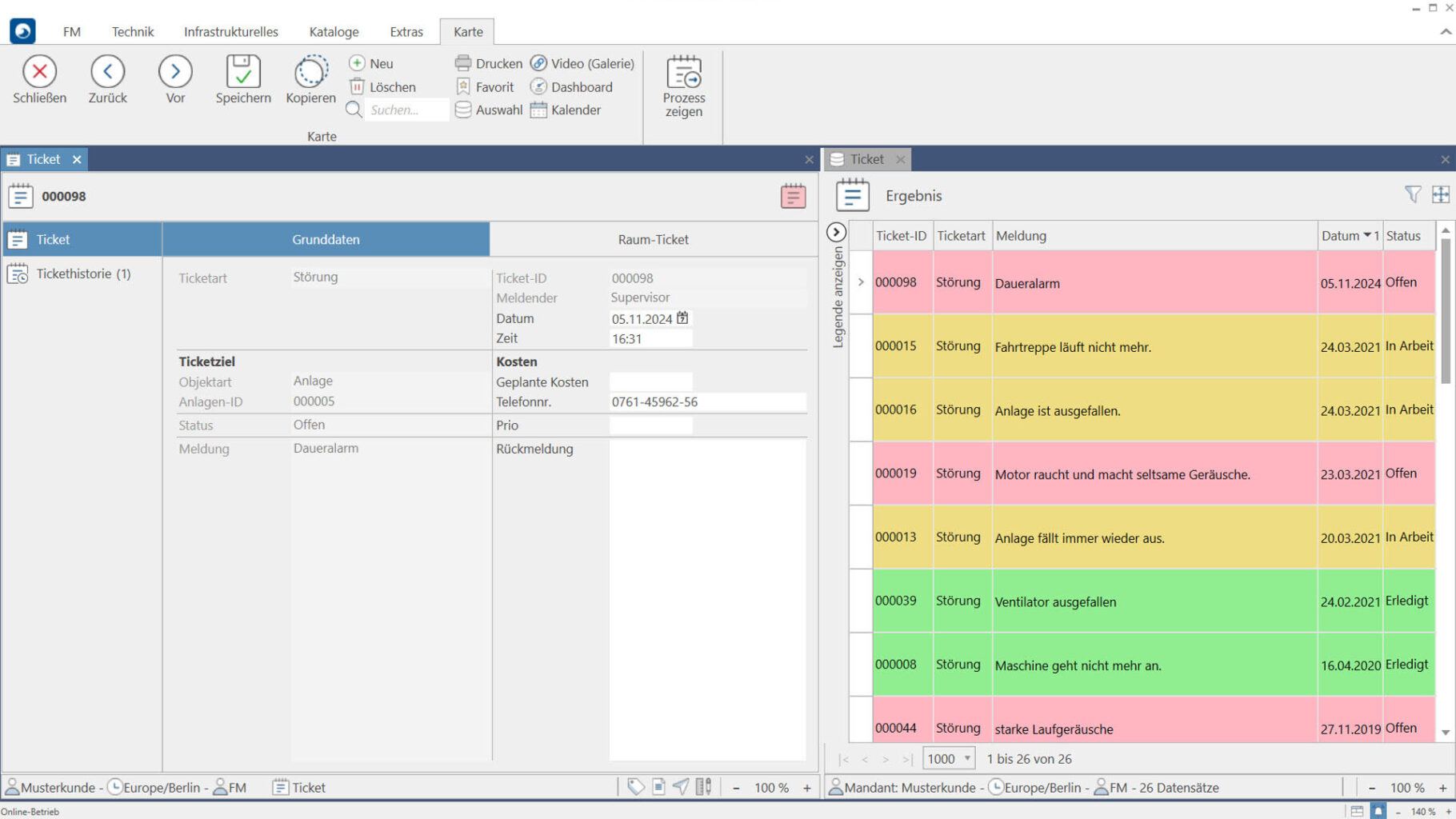Expand row of ticket 000098
1456x819 pixels.
click(861, 282)
